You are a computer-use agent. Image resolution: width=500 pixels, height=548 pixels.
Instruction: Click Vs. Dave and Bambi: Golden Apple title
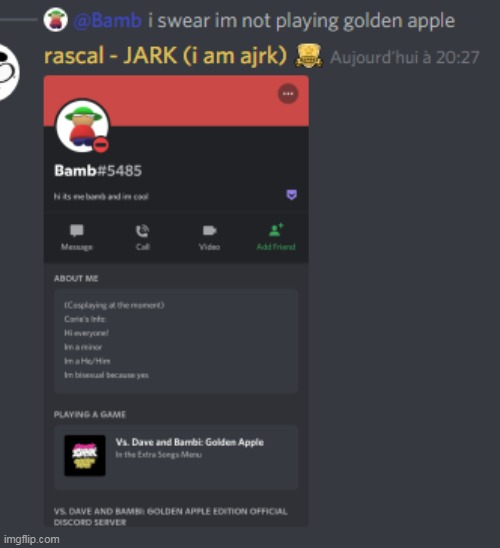pos(190,442)
